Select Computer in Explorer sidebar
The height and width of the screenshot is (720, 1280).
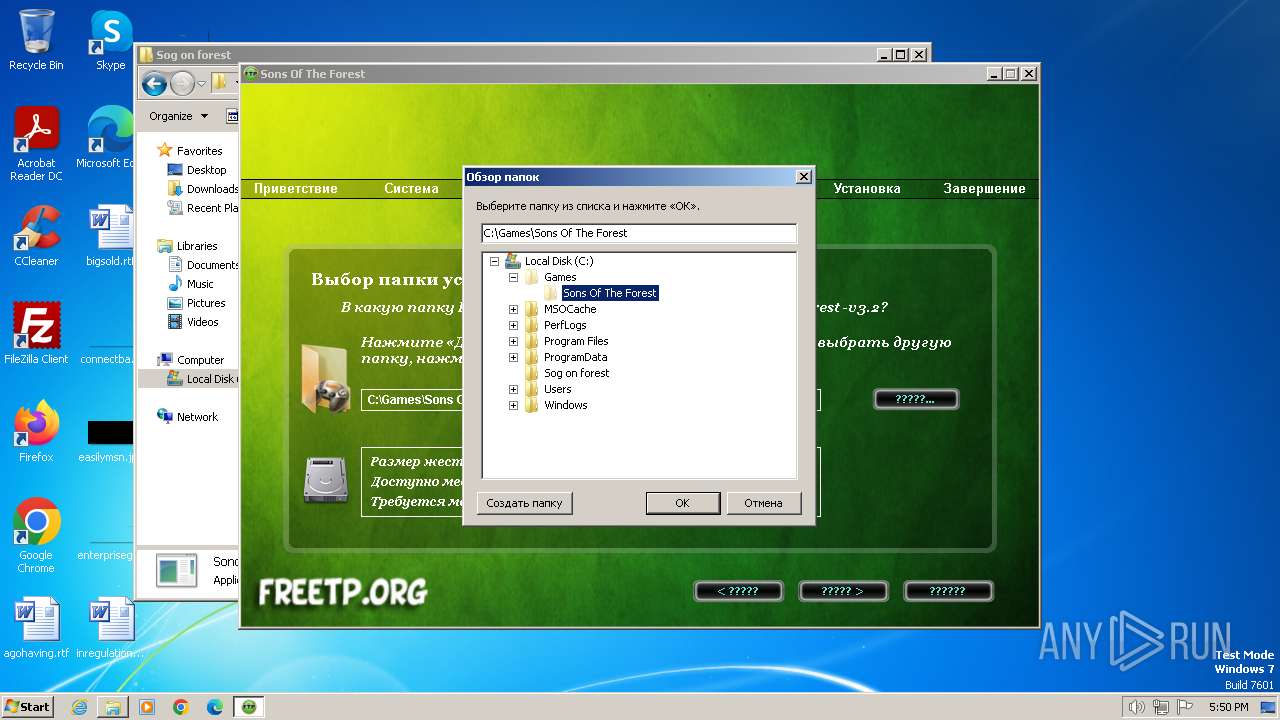(x=191, y=360)
